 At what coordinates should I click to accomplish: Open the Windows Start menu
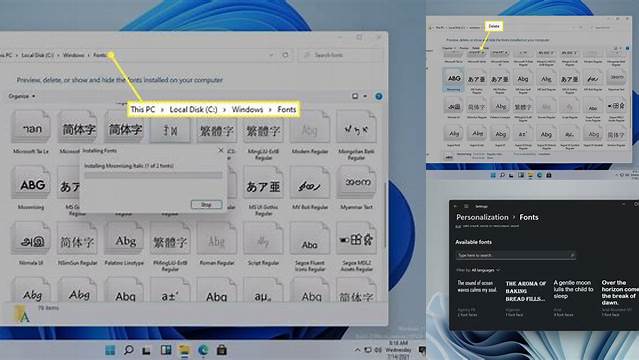(x=110, y=350)
